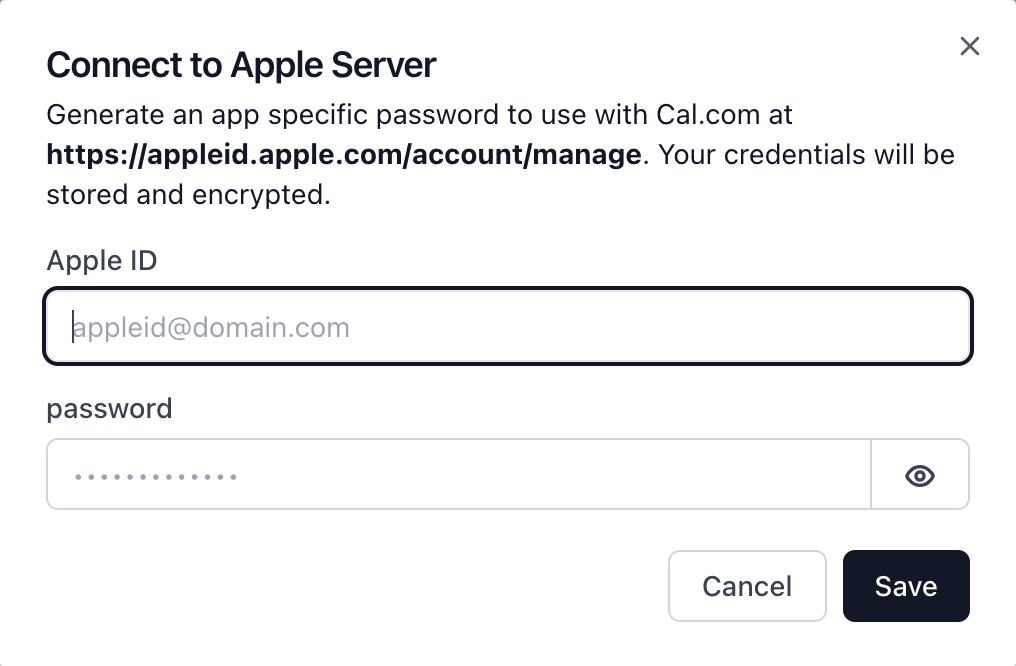Screen dimensions: 1016x666
Task: Click the "Apple ID" field label
Action: [102, 260]
